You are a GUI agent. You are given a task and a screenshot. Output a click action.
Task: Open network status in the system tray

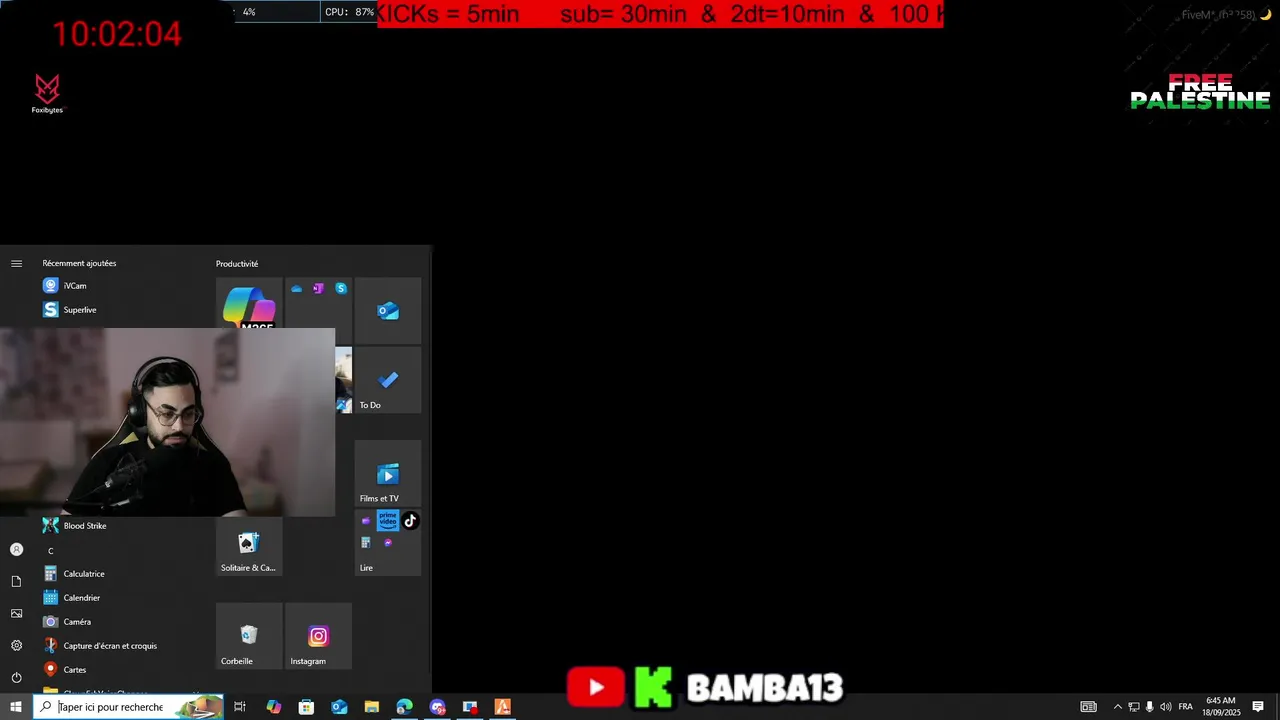coord(1134,707)
